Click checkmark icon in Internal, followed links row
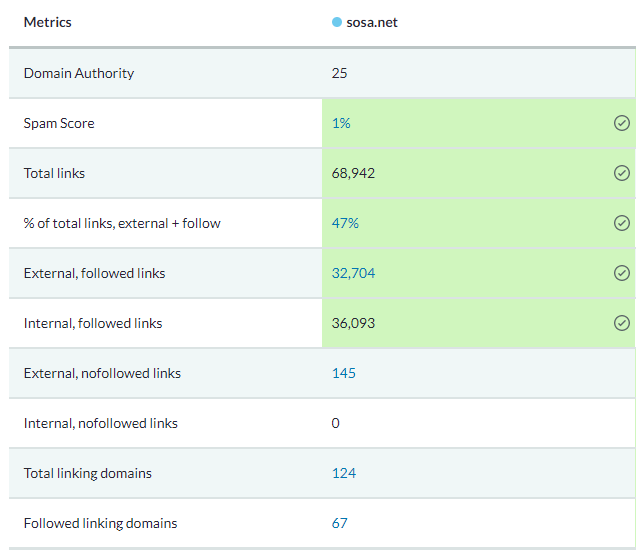 click(621, 323)
